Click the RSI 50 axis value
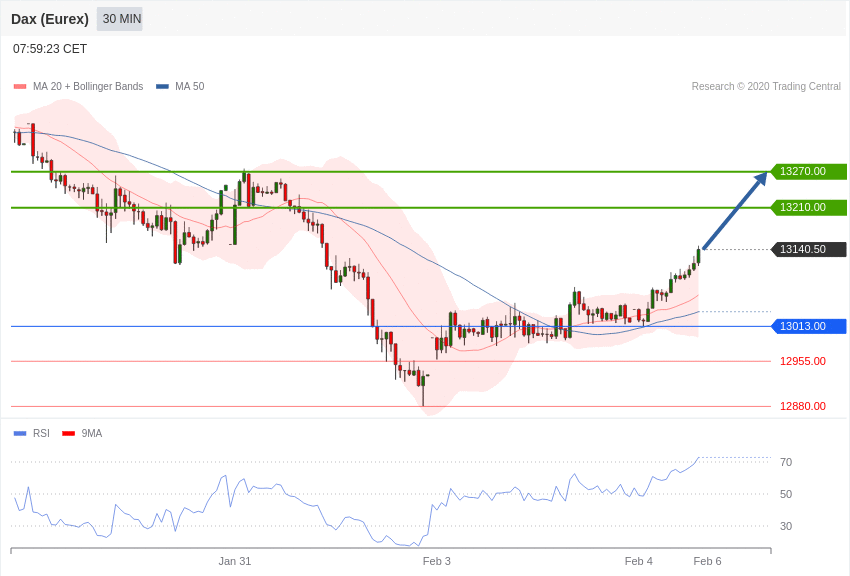Screen dimensions: 850x576 coord(786,495)
